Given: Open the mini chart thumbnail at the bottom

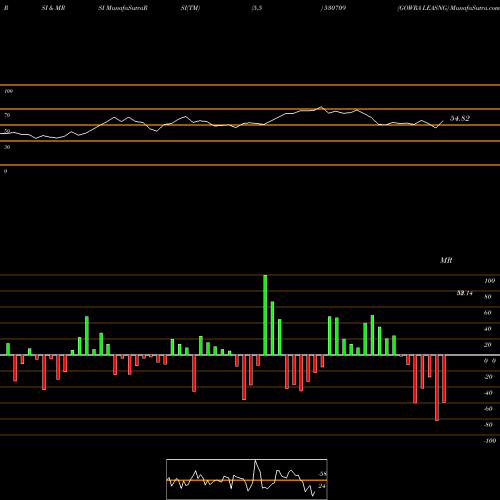Looking at the screenshot, I should click(x=247, y=479).
